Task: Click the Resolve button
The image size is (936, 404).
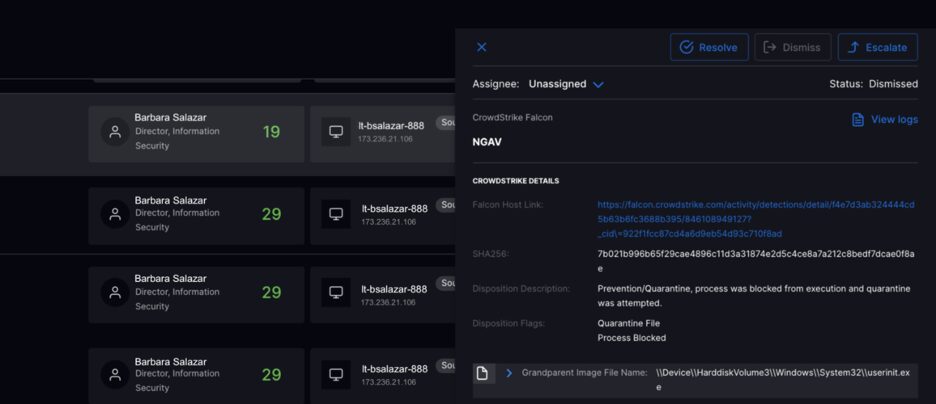Action: tap(709, 47)
